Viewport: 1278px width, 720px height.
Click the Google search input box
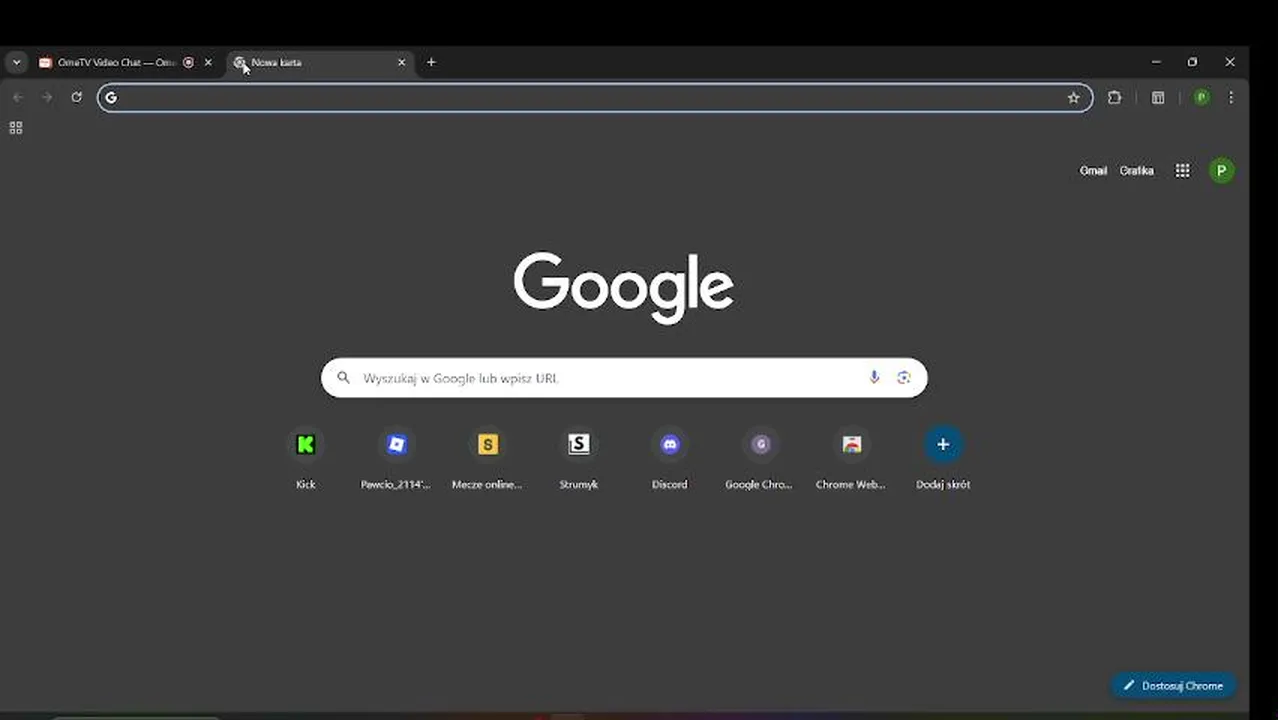[x=624, y=378]
